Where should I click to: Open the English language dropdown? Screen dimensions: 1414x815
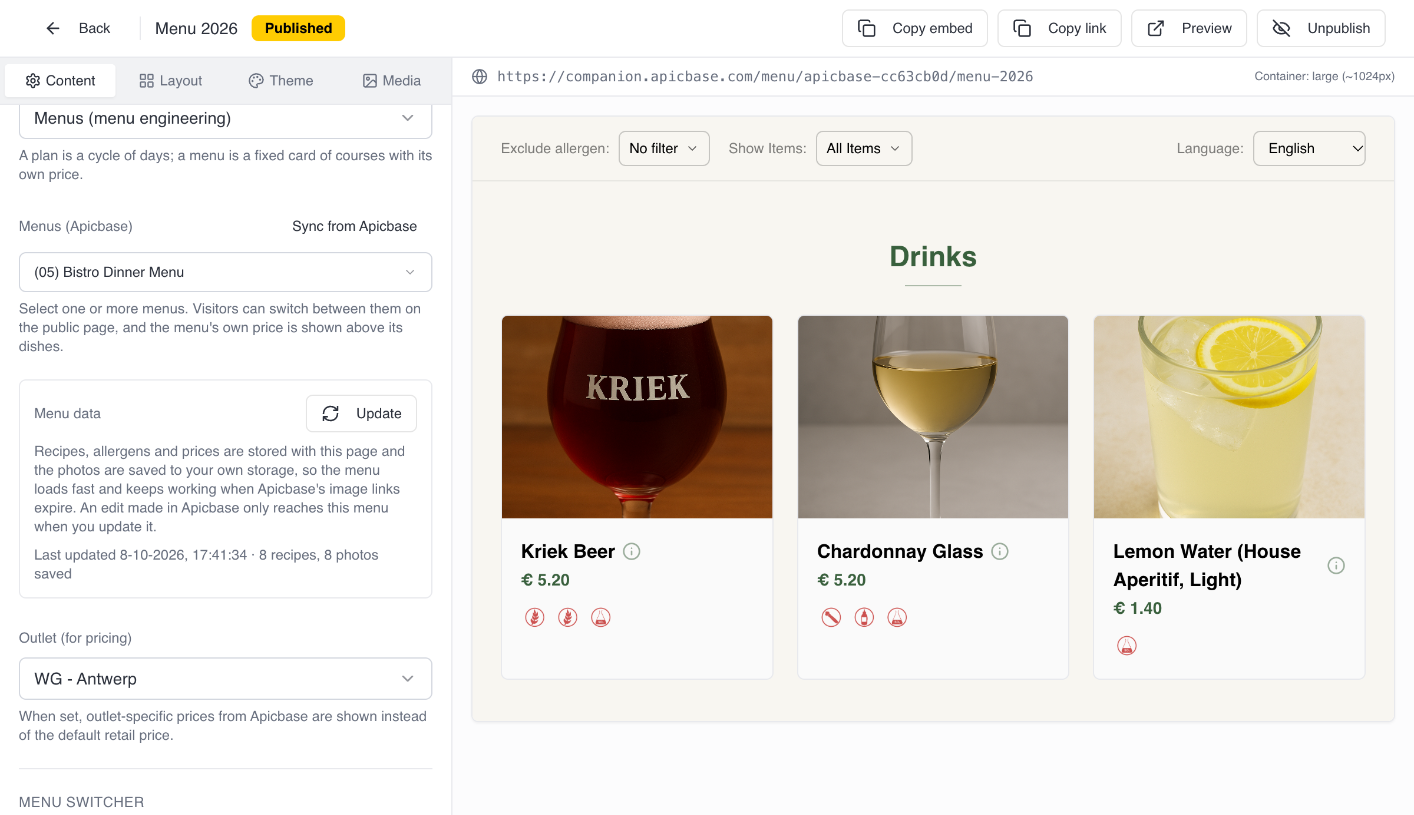click(x=1309, y=148)
